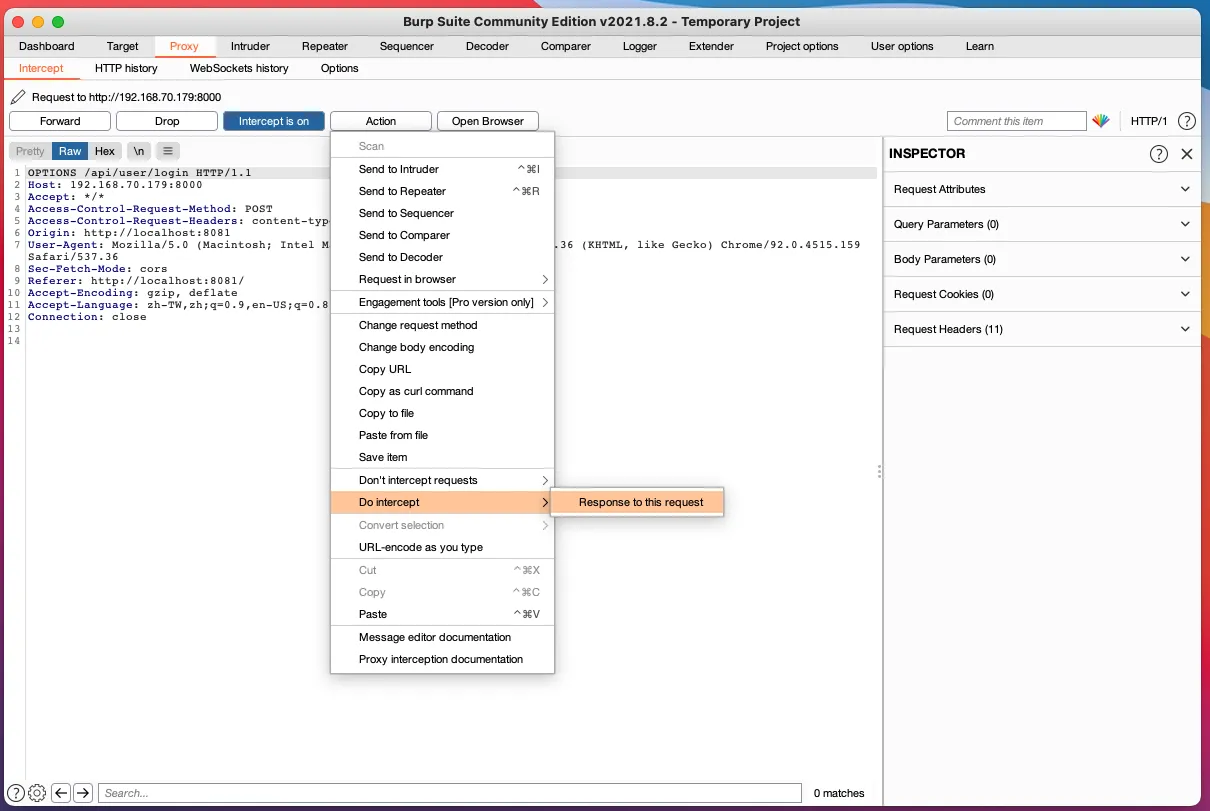Switch to the Dashboard tab
The image size is (1210, 811).
[46, 46]
